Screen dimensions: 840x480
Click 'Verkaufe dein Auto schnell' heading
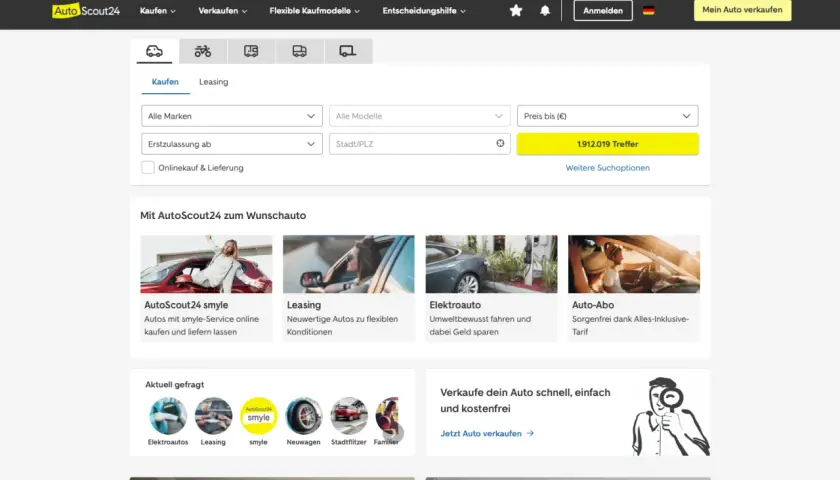click(x=525, y=400)
